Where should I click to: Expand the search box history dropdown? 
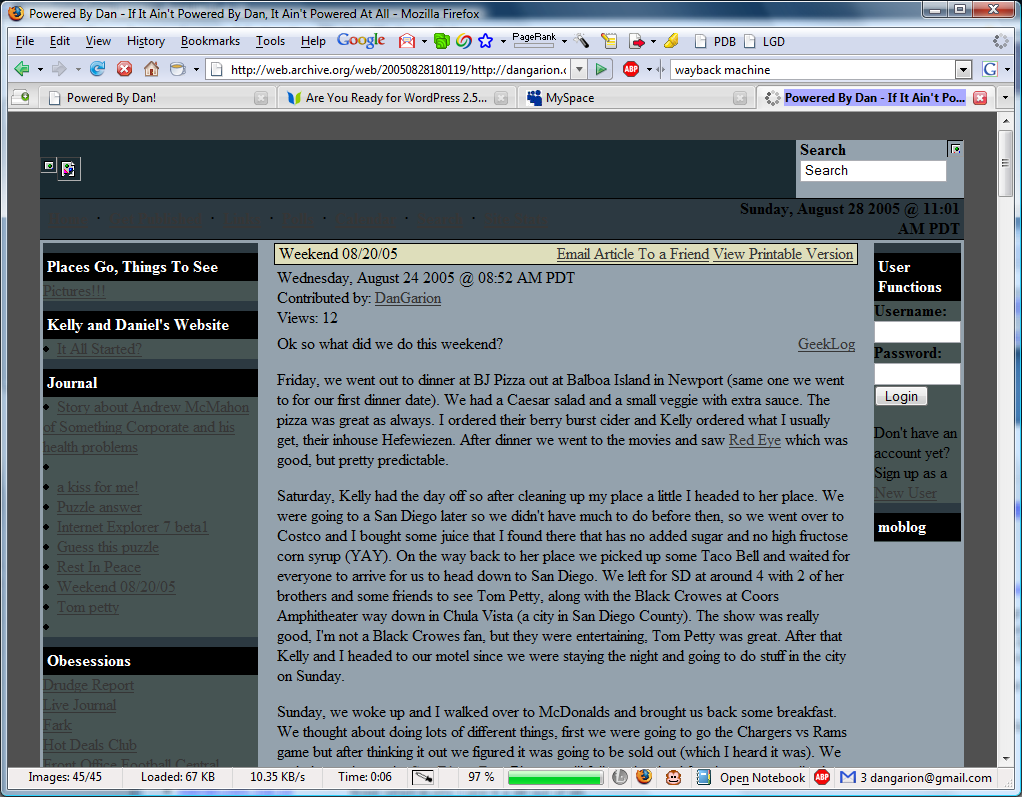[963, 70]
